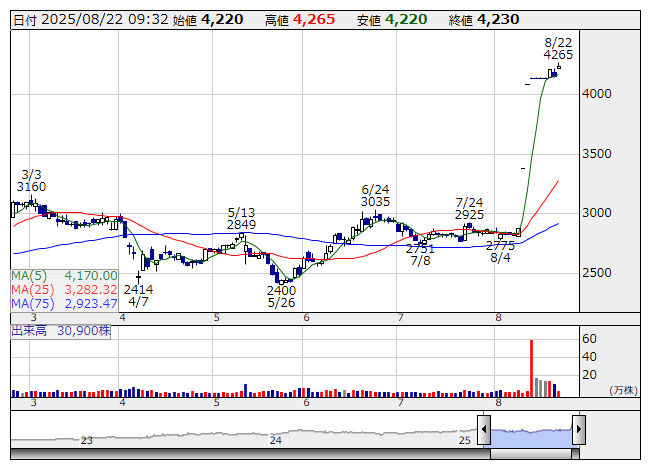This screenshot has height=470, width=653.
Task: Click the 4000 price axis label
Action: click(x=597, y=94)
